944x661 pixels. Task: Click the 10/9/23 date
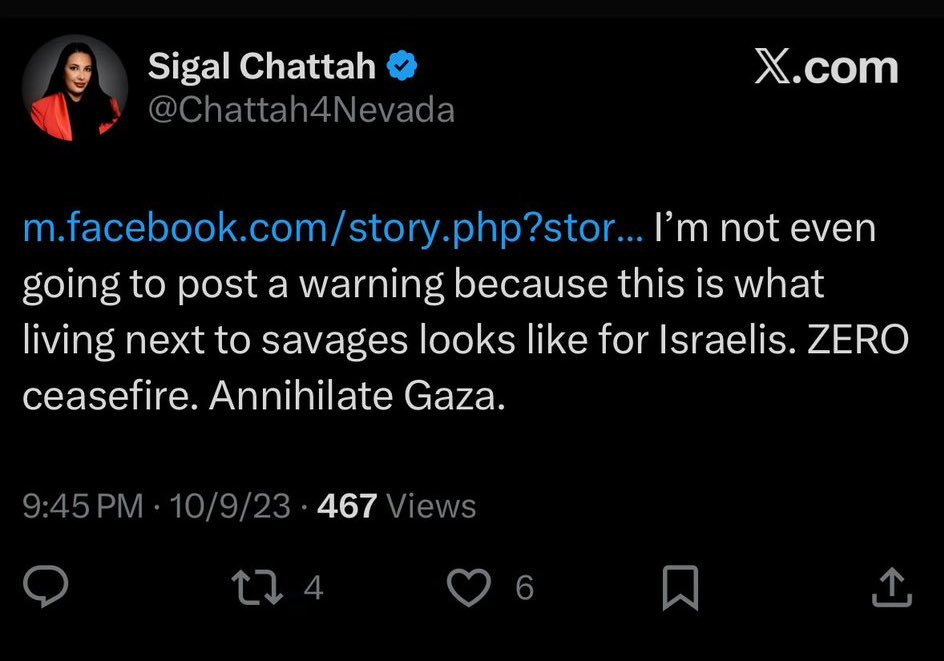pos(230,506)
